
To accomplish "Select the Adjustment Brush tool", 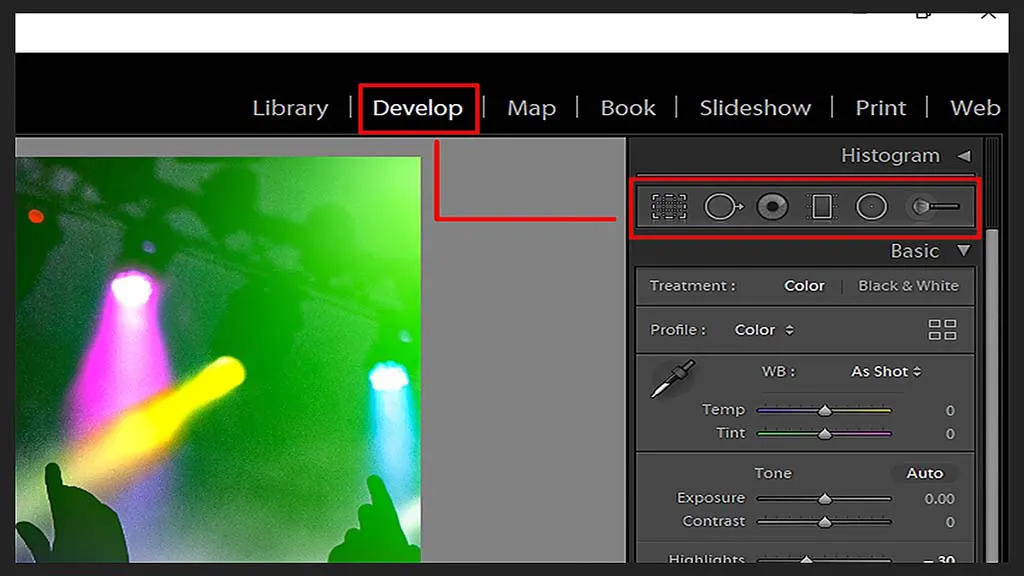I will (x=935, y=207).
